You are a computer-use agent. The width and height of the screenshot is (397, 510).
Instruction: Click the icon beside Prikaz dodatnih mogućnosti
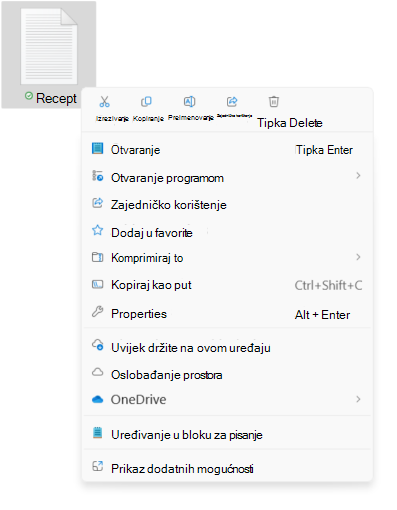coord(97,466)
